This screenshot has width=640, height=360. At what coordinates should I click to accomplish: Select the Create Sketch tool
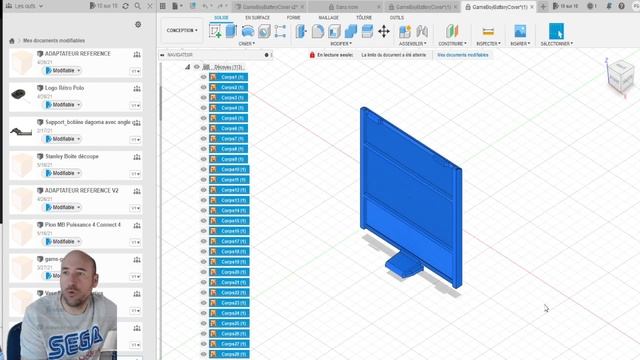215,31
